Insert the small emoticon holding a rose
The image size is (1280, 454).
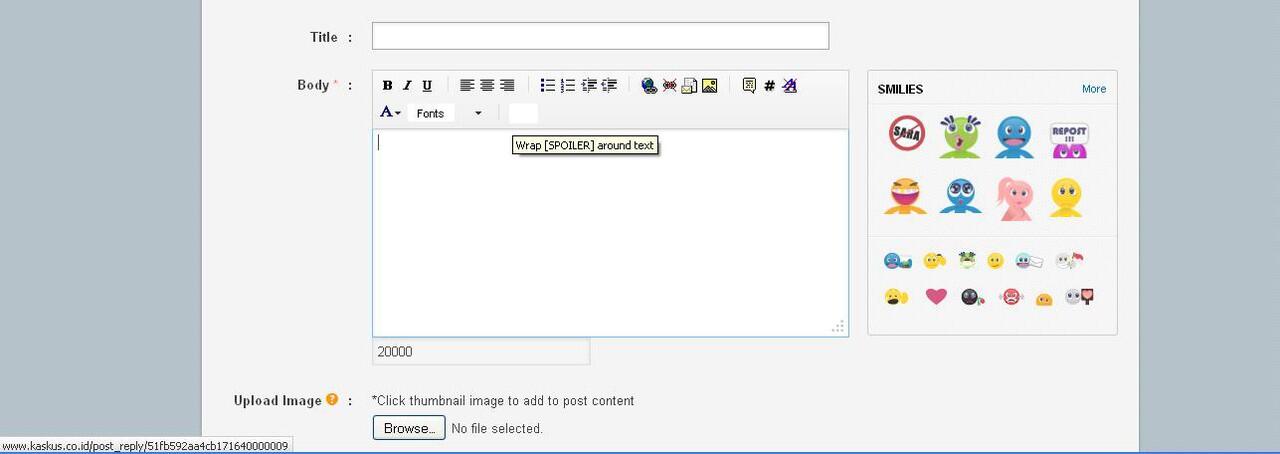[1069, 261]
